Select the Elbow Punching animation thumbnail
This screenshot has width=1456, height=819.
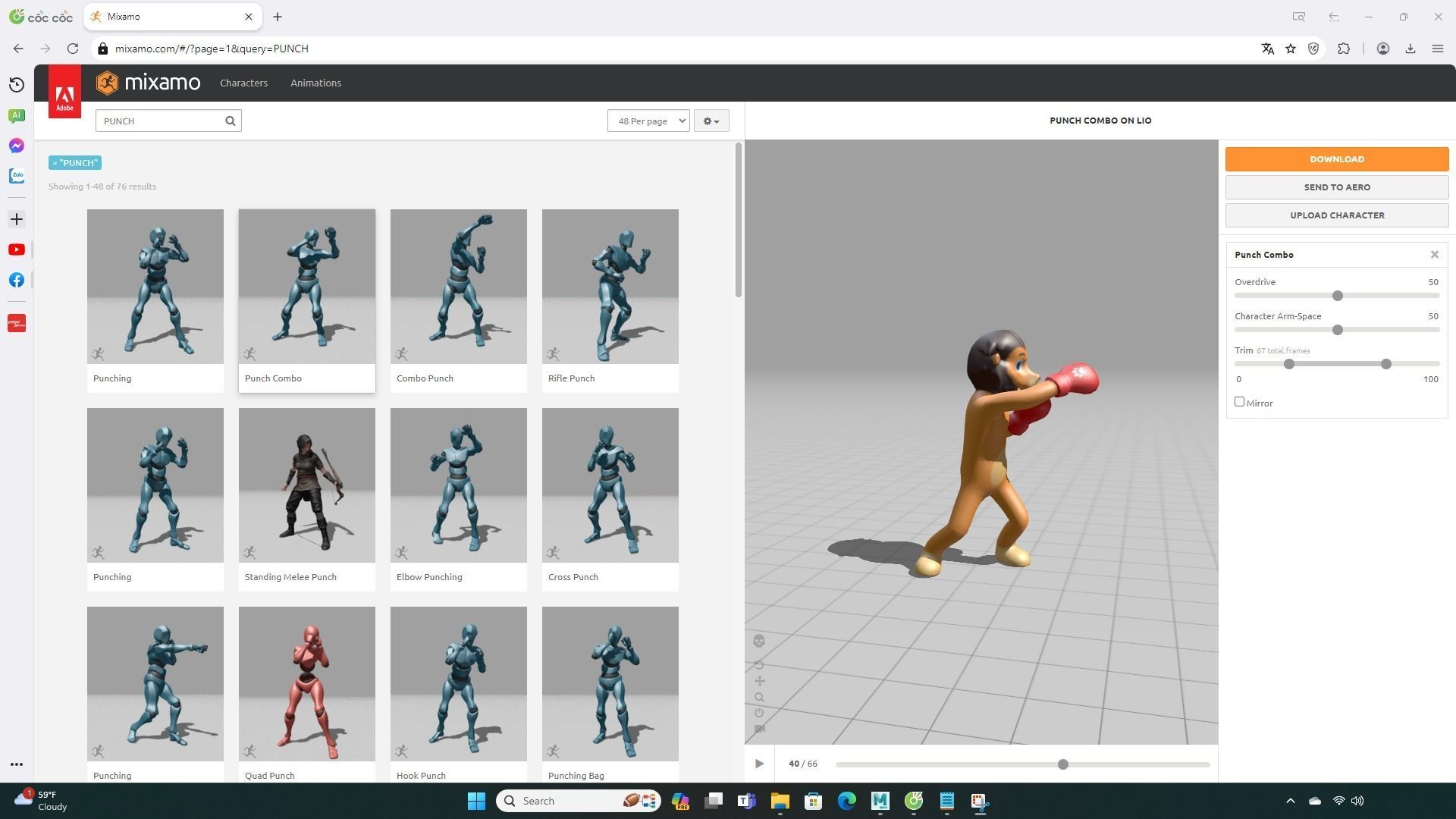(459, 485)
